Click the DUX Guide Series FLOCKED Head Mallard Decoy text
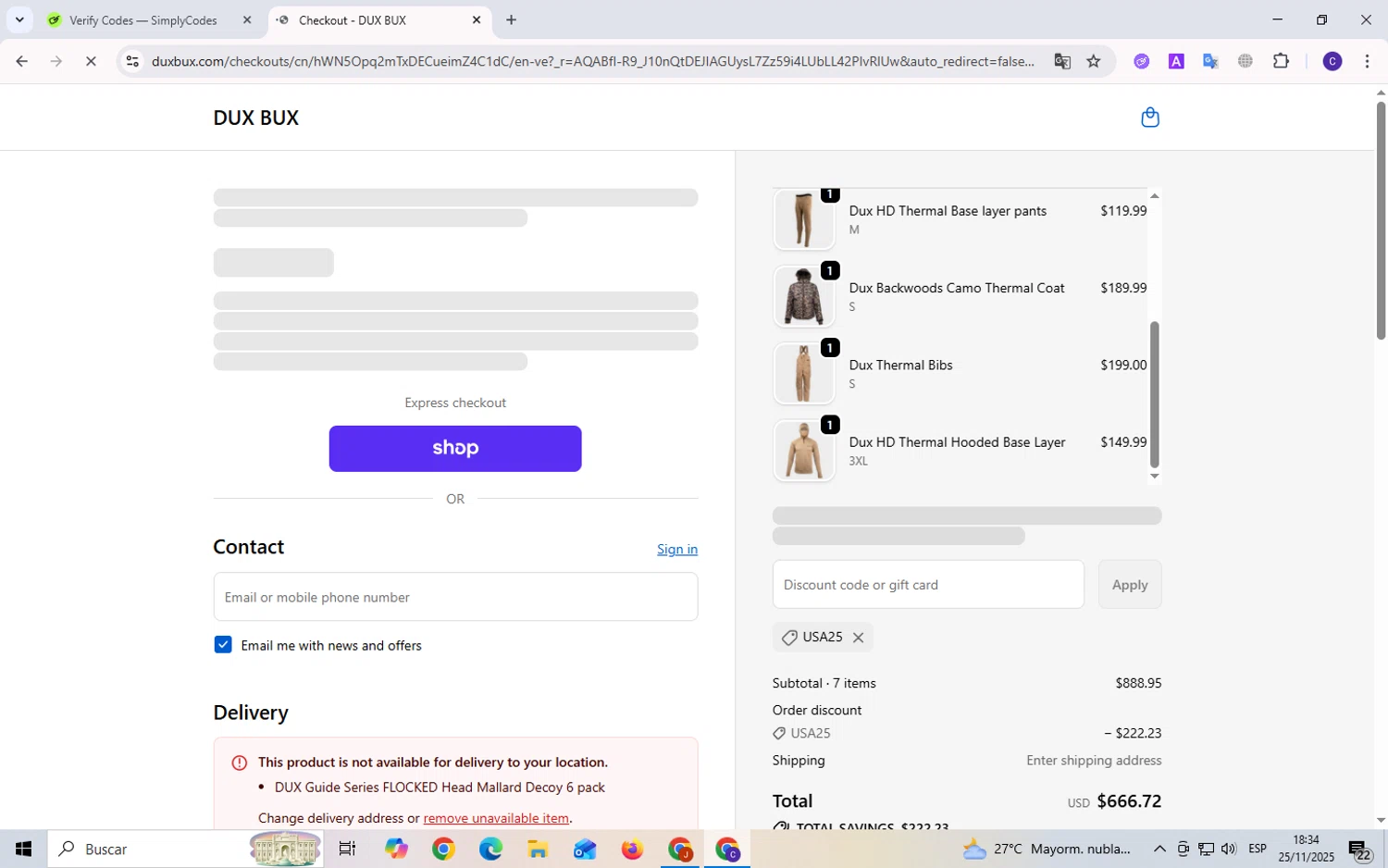This screenshot has height=868, width=1388. tap(440, 787)
